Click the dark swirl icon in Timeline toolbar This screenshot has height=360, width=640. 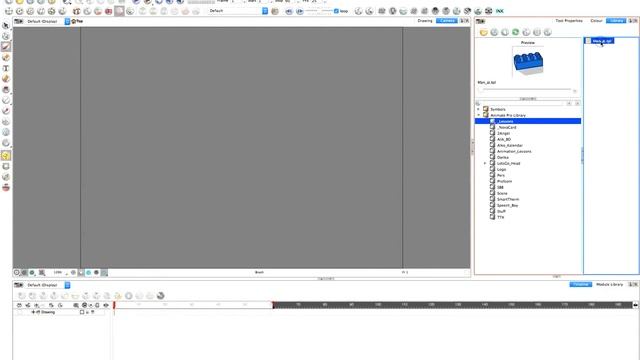tap(161, 296)
